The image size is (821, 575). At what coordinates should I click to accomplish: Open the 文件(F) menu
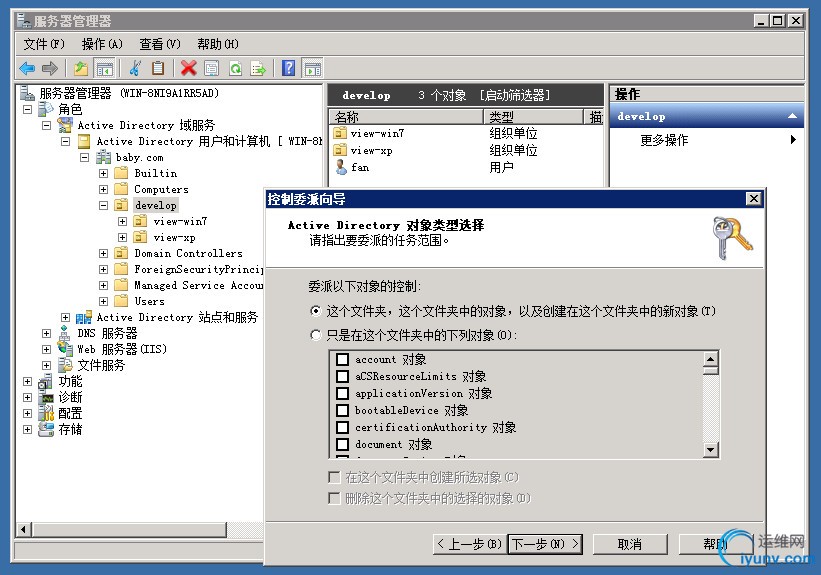44,44
